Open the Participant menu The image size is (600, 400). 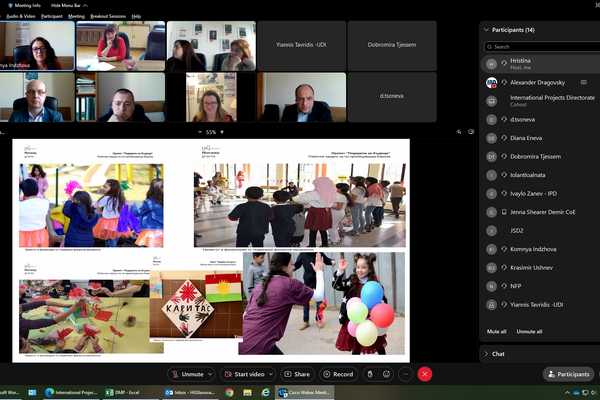click(51, 16)
